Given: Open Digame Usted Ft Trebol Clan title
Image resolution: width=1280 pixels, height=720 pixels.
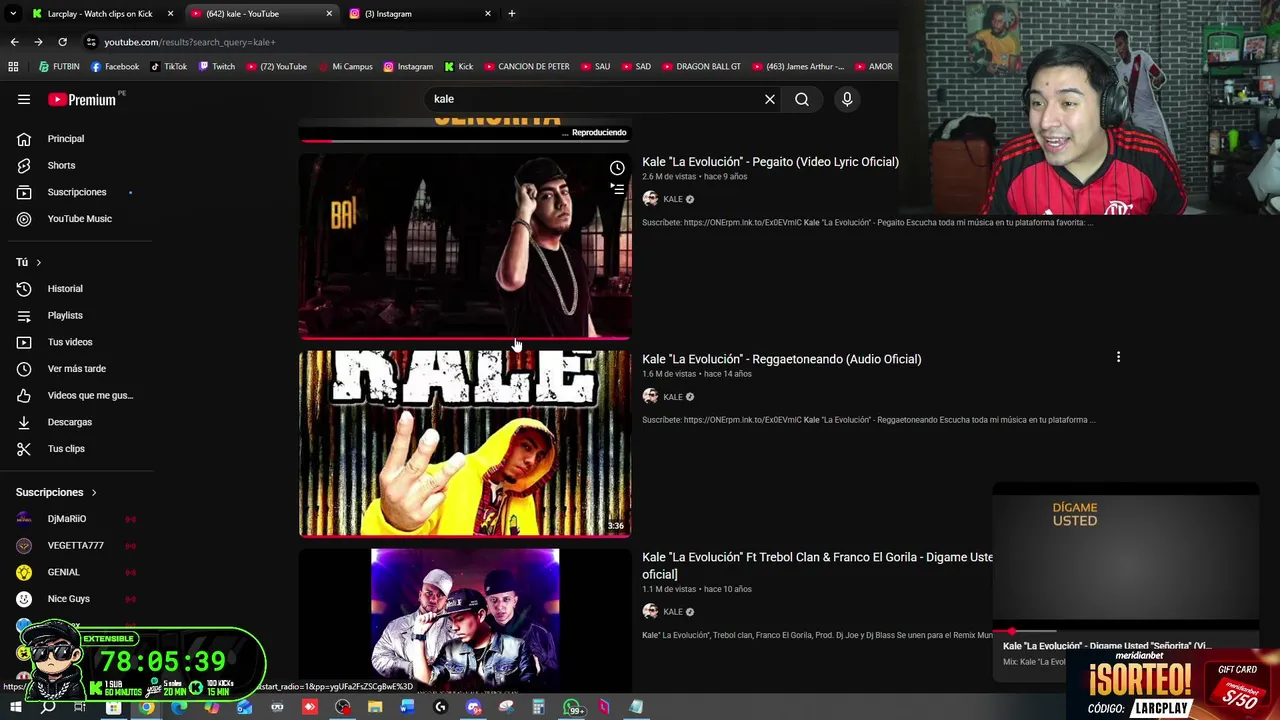Looking at the screenshot, I should pos(817,566).
